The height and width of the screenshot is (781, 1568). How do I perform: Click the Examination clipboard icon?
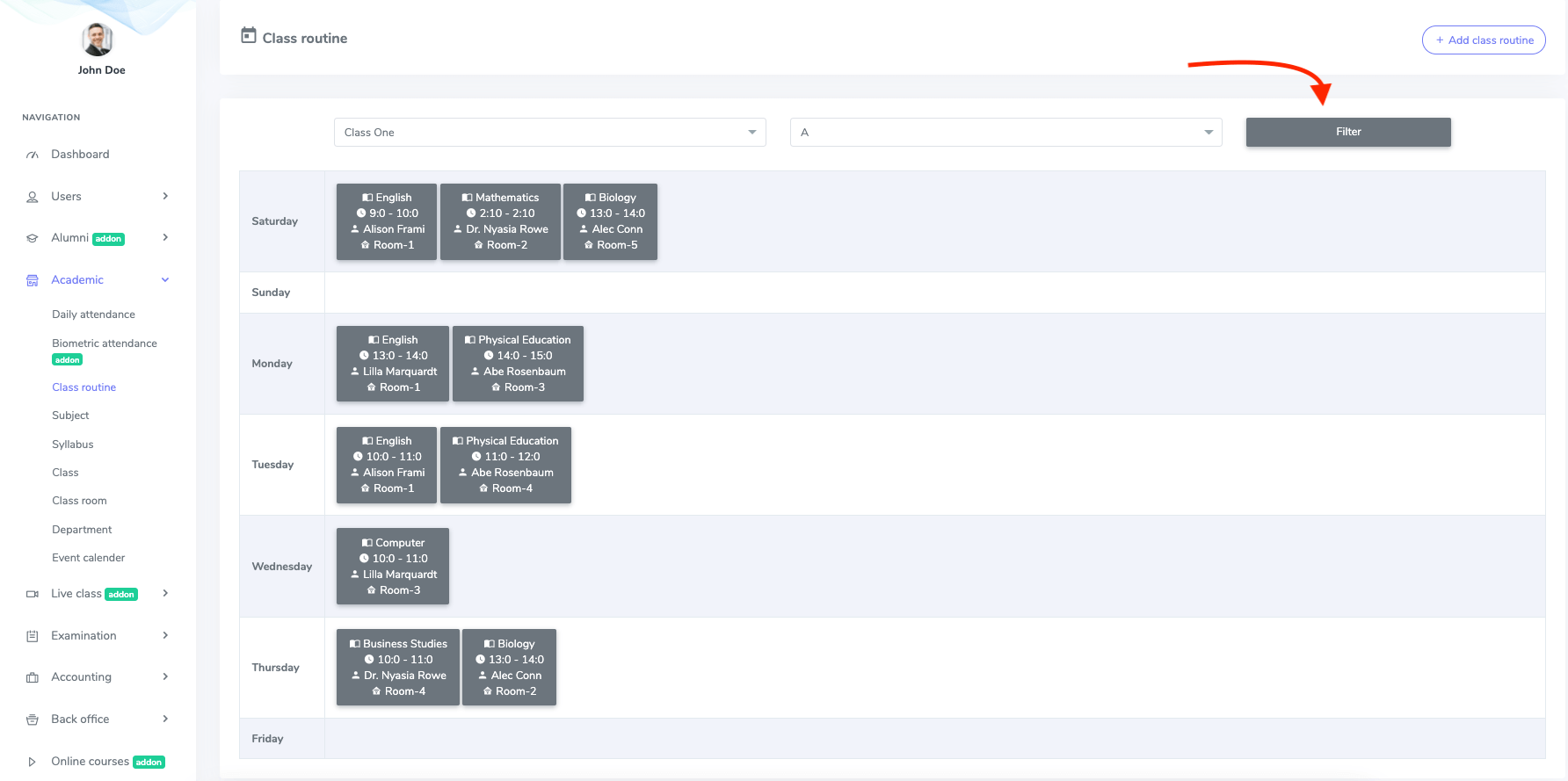33,636
